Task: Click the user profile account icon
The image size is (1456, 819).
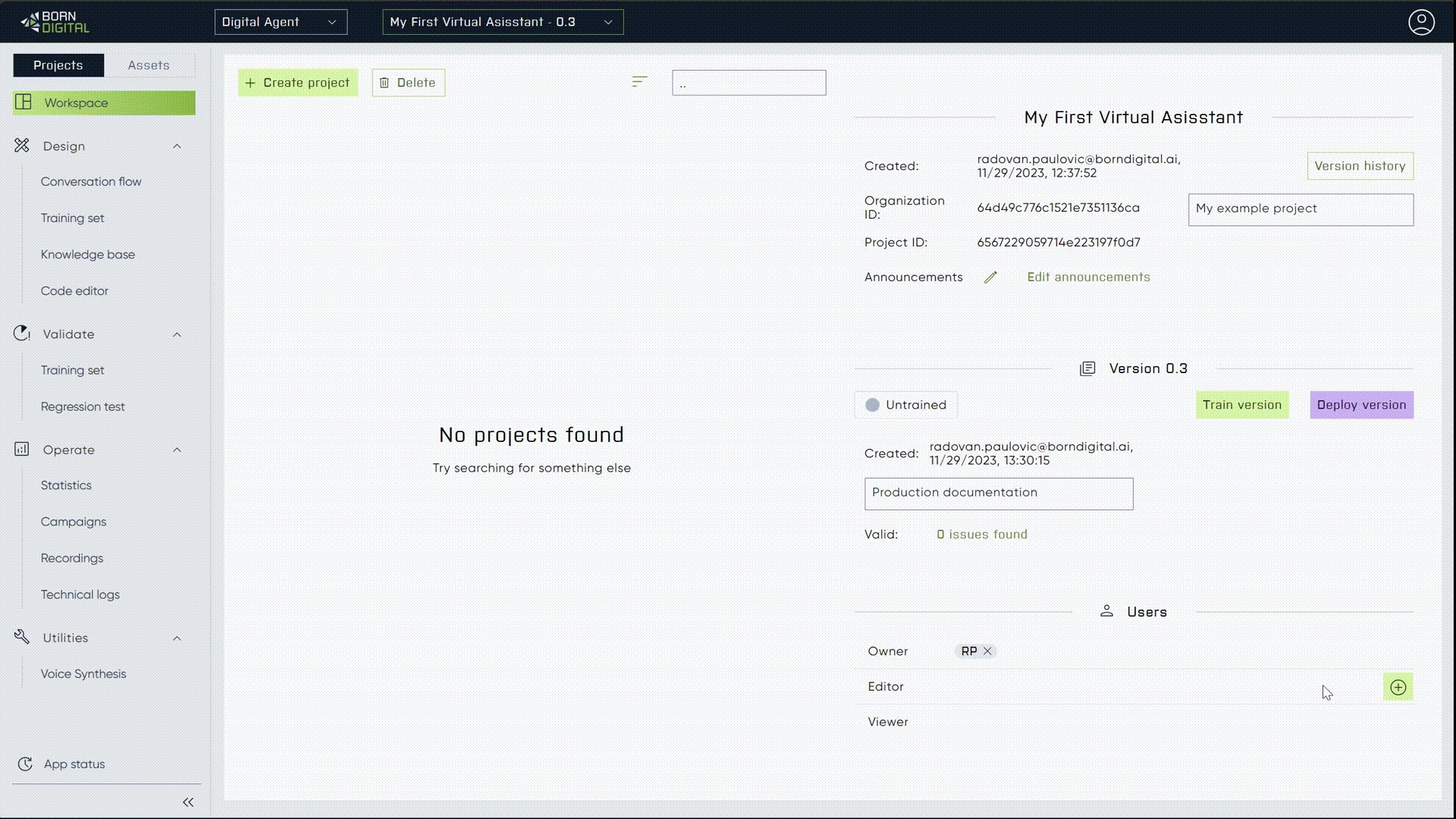Action: click(x=1421, y=22)
